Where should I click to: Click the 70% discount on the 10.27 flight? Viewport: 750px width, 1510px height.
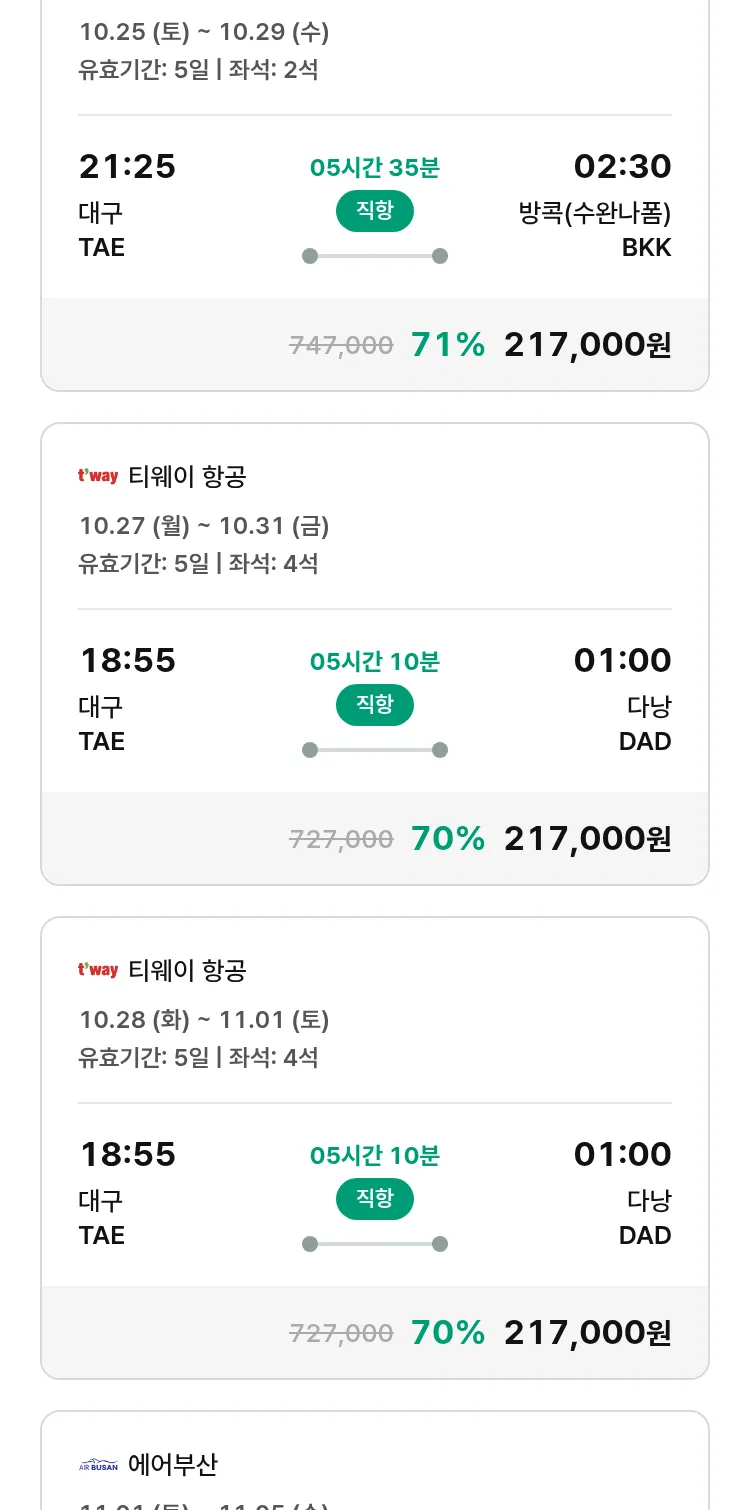tap(447, 839)
